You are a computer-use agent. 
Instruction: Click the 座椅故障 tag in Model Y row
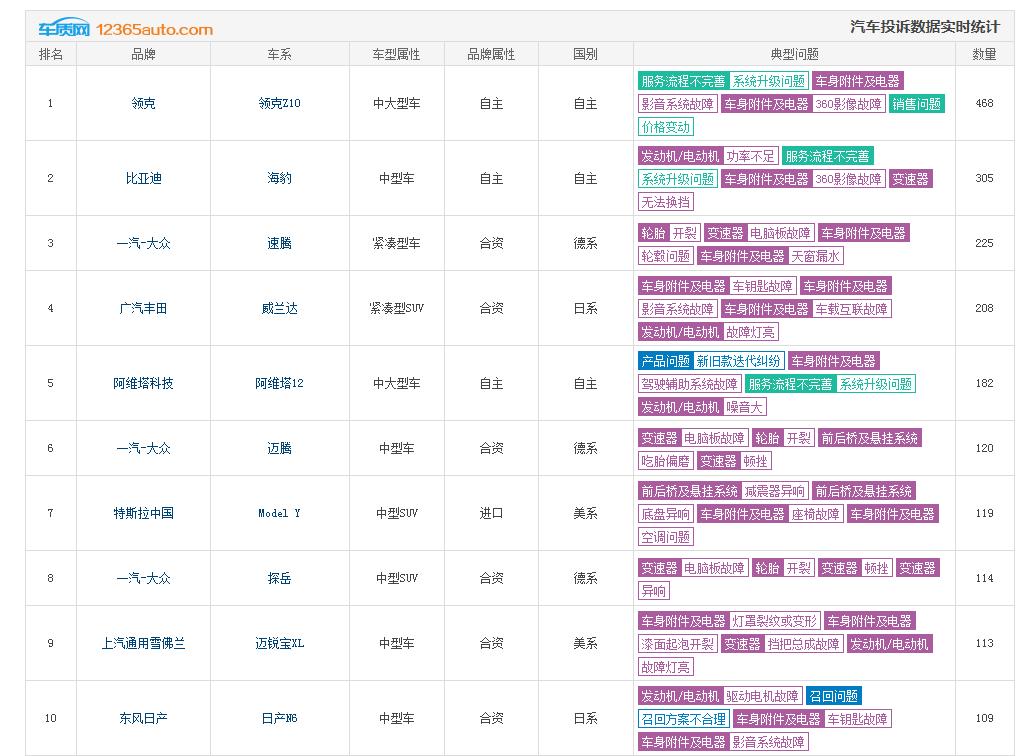tap(815, 514)
